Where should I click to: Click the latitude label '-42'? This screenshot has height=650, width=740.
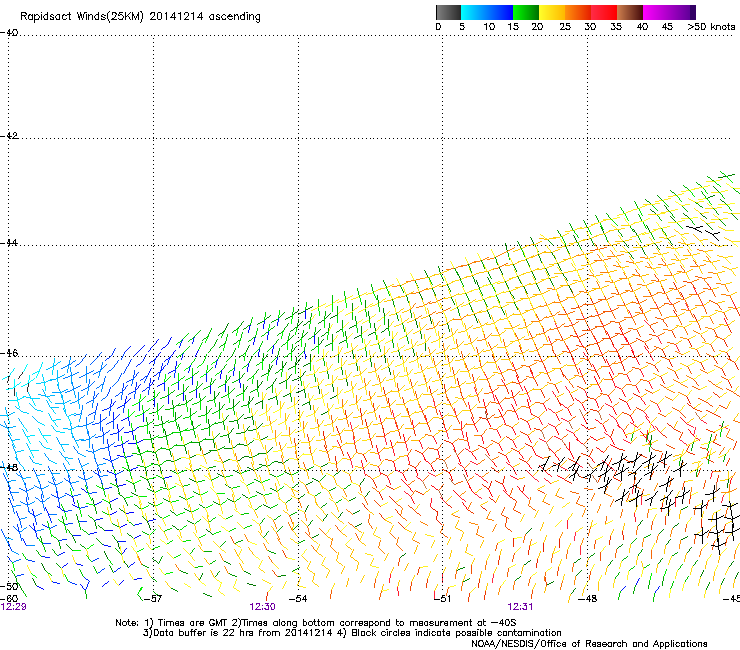[x=9, y=136]
